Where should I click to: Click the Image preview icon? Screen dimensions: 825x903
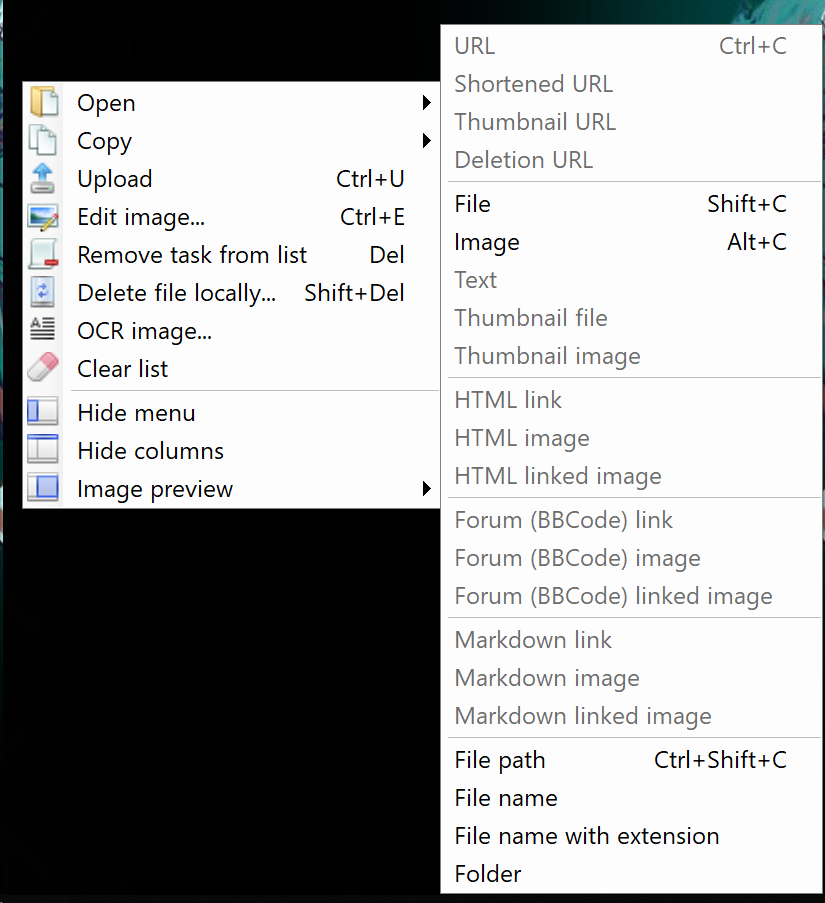[43, 489]
